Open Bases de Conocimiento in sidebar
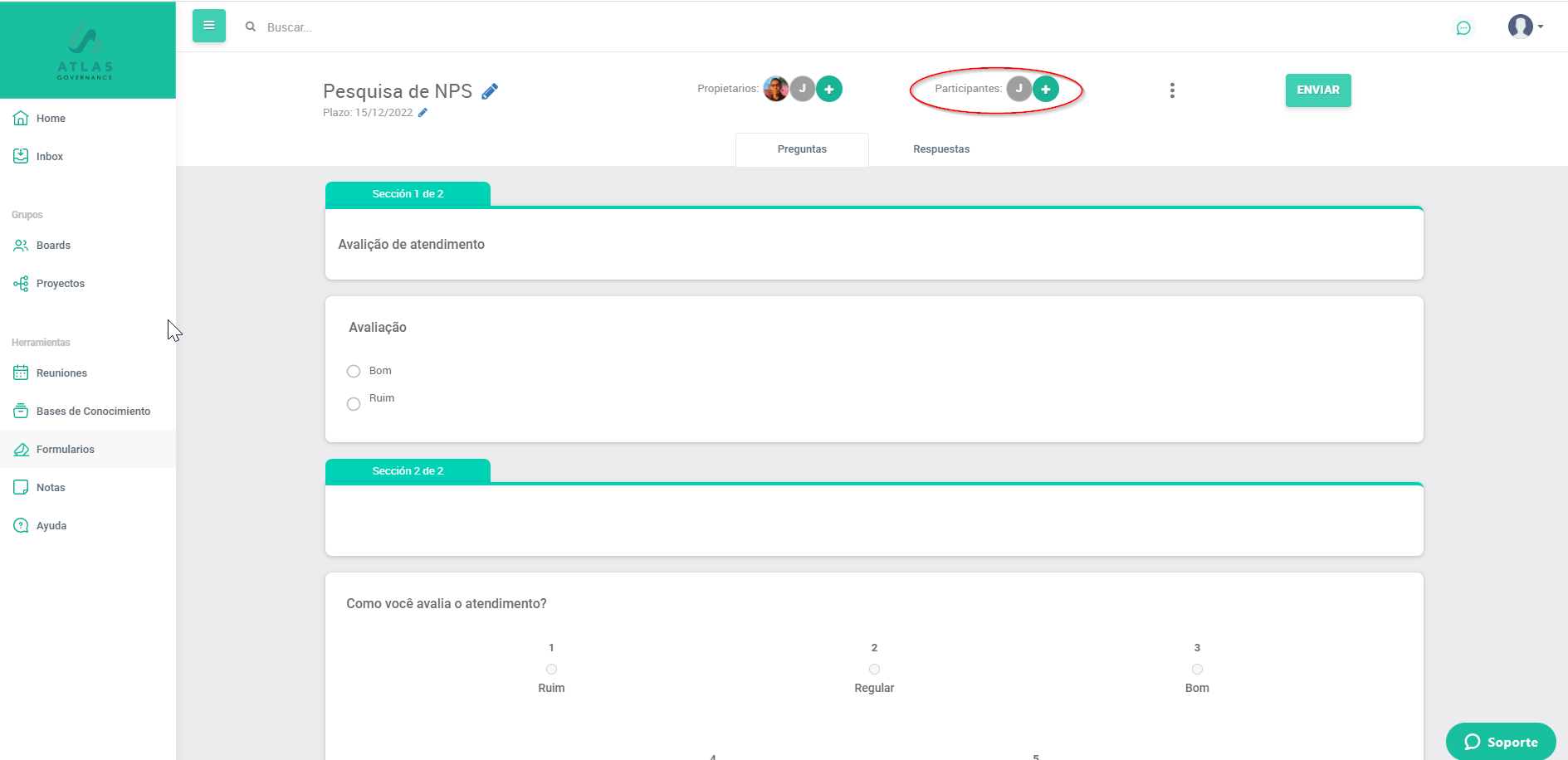 click(93, 412)
